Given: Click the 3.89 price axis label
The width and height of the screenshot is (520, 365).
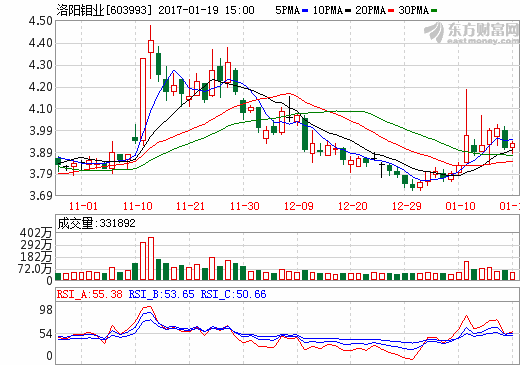Looking at the screenshot, I should (41, 153).
